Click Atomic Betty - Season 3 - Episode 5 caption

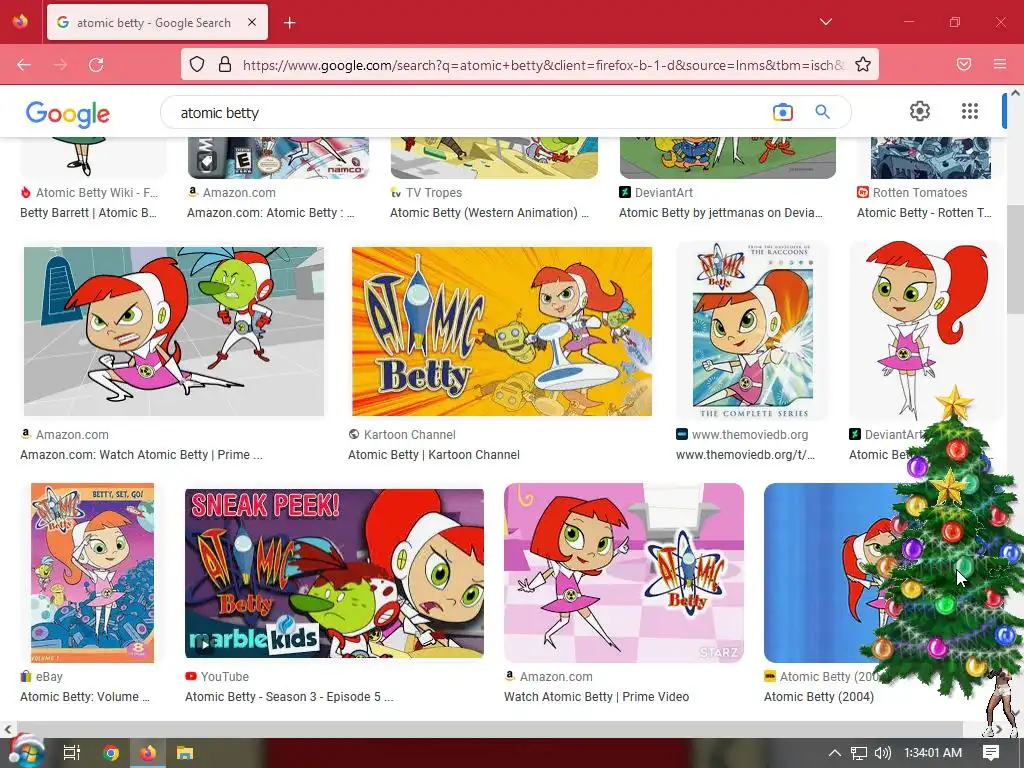tap(289, 696)
